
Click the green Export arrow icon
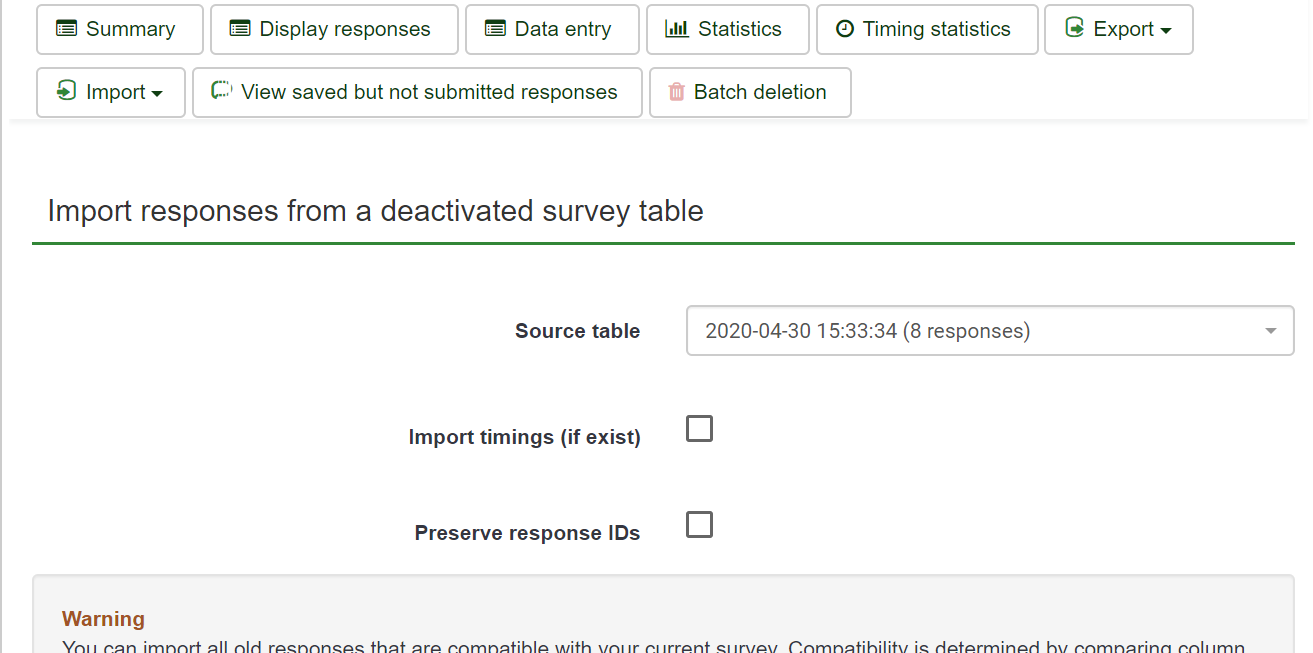1074,28
